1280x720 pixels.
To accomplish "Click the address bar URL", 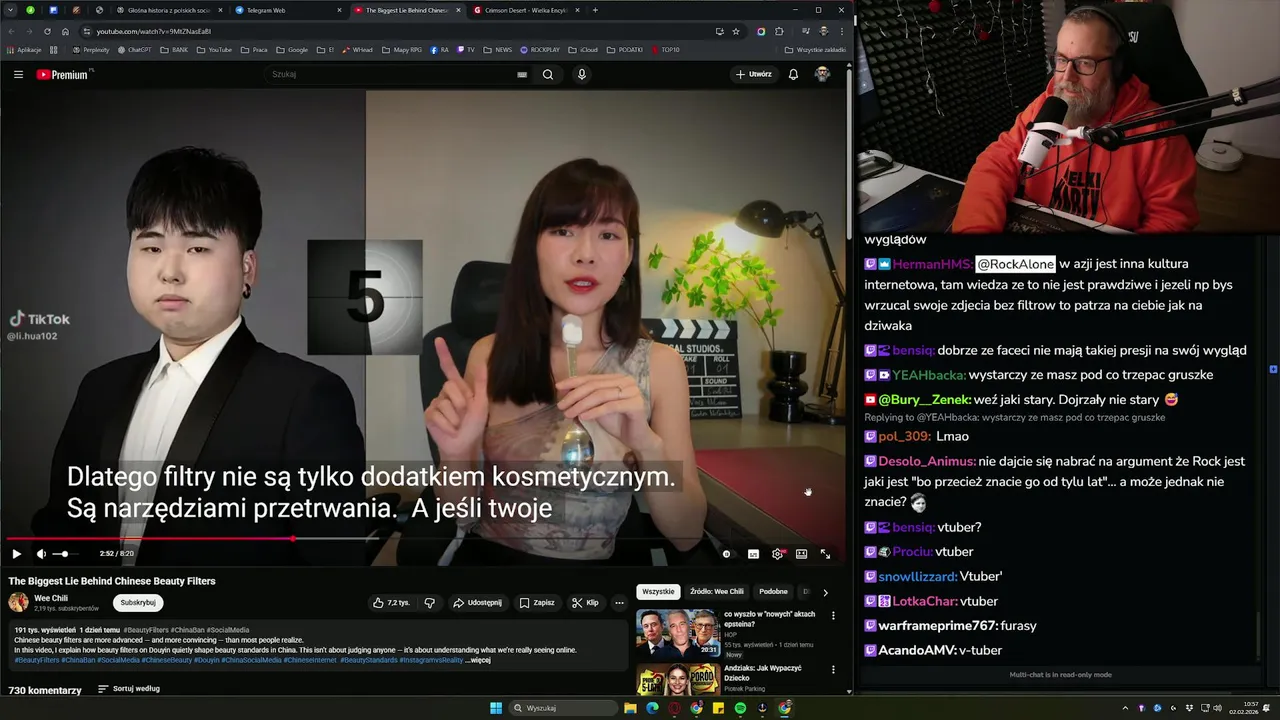I will point(154,31).
